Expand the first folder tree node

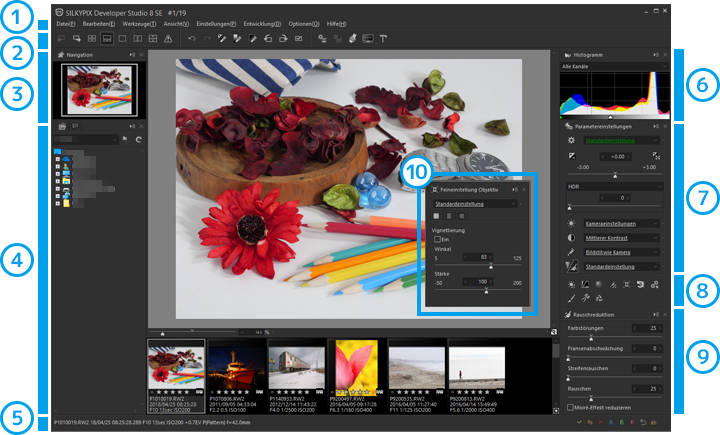[x=56, y=160]
